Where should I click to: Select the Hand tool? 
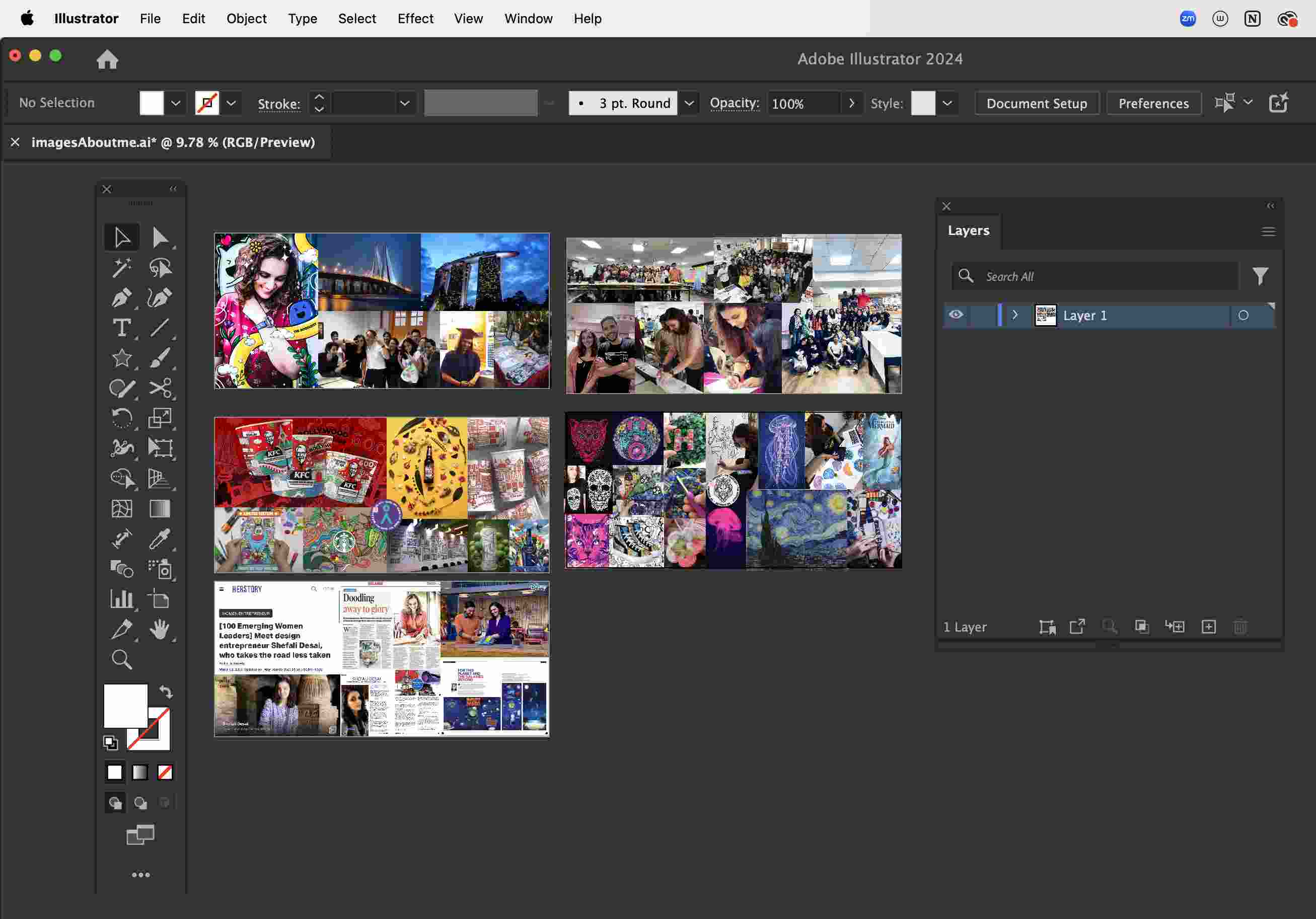160,629
